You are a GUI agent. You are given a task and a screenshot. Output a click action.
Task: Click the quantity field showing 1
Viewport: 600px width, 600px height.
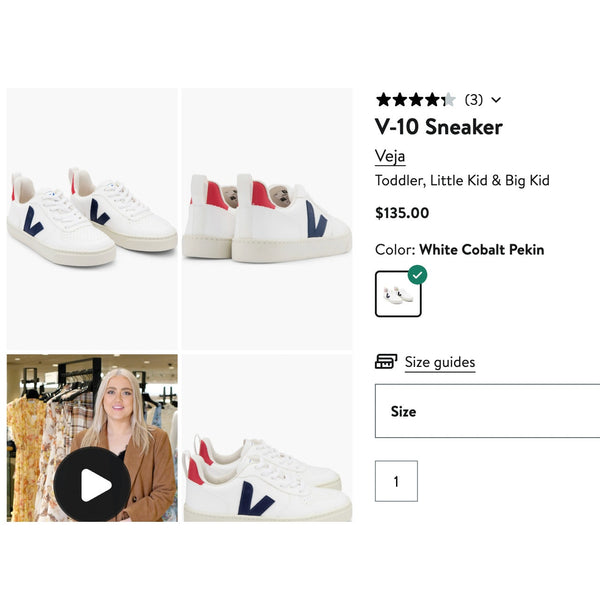[396, 481]
